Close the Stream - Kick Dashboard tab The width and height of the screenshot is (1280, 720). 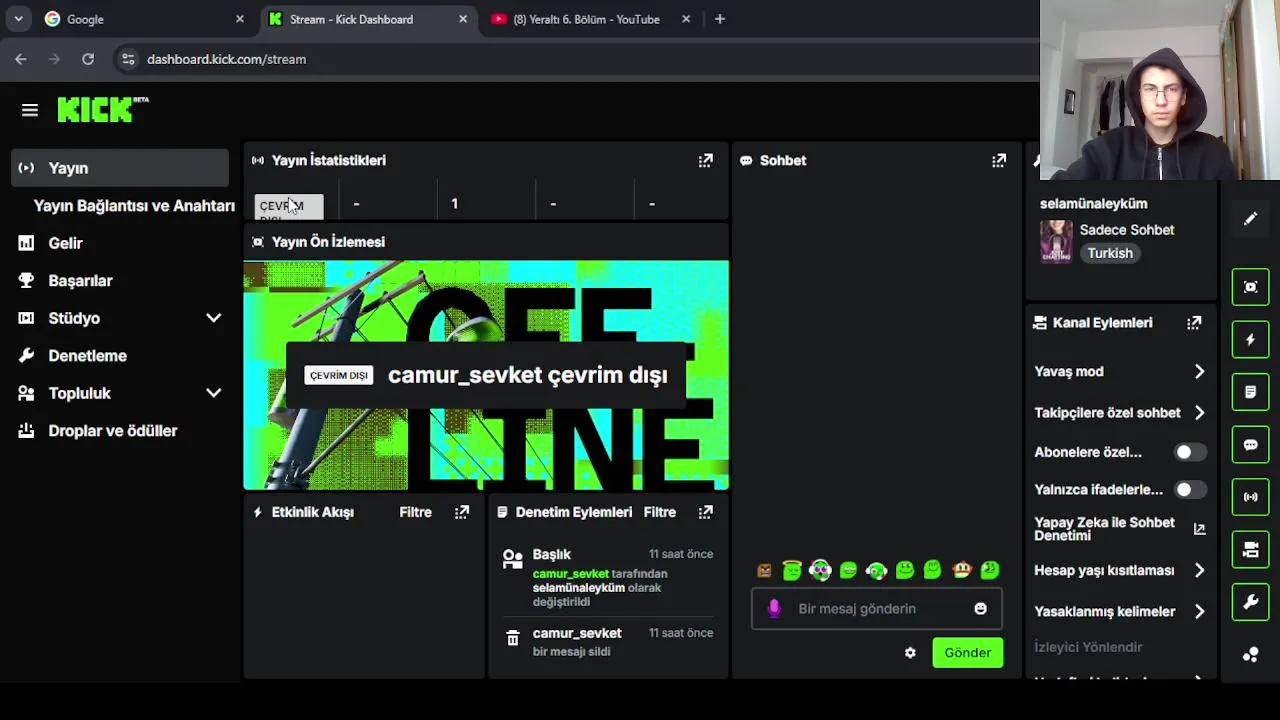tap(463, 19)
